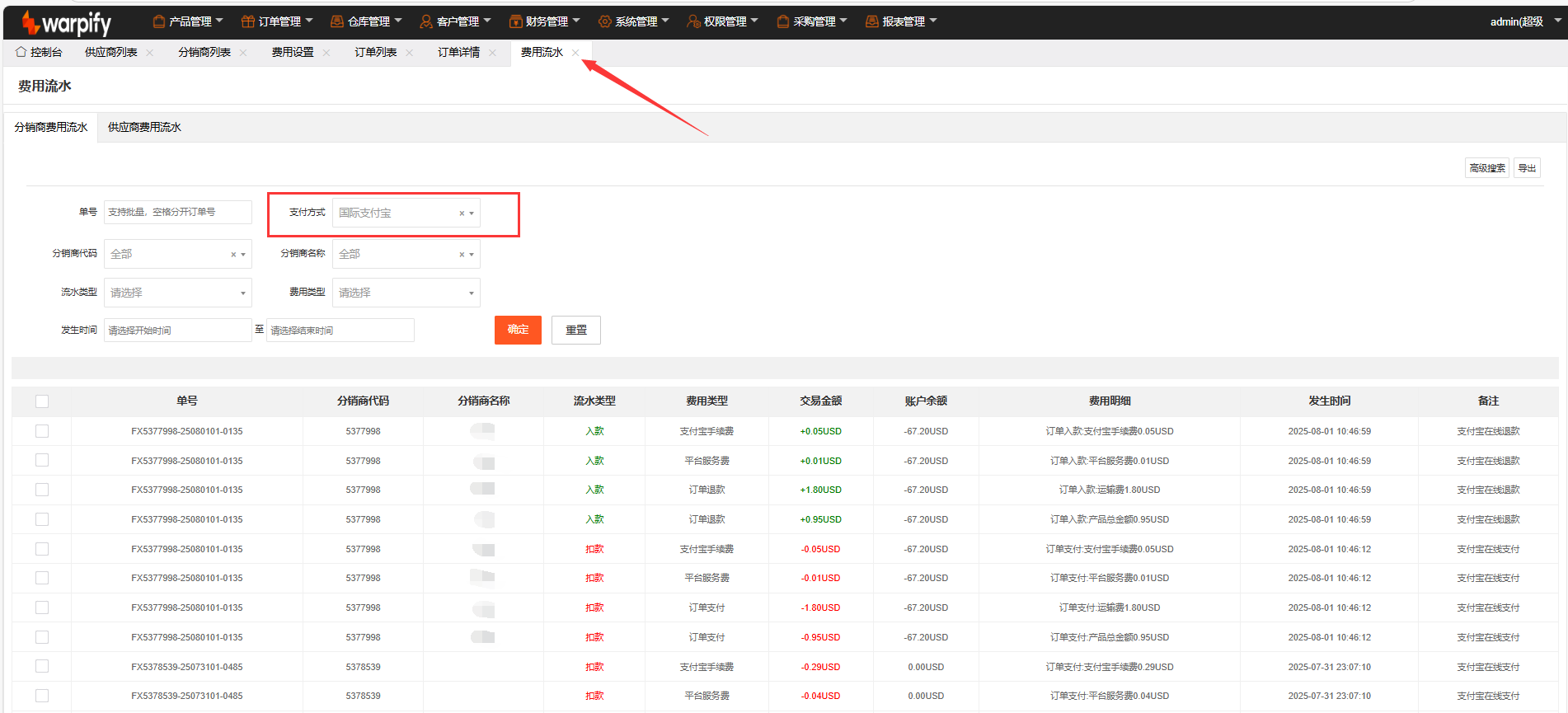Click the 产品管理 menu icon
Screen dimensions: 1568x713
pyautogui.click(x=159, y=21)
